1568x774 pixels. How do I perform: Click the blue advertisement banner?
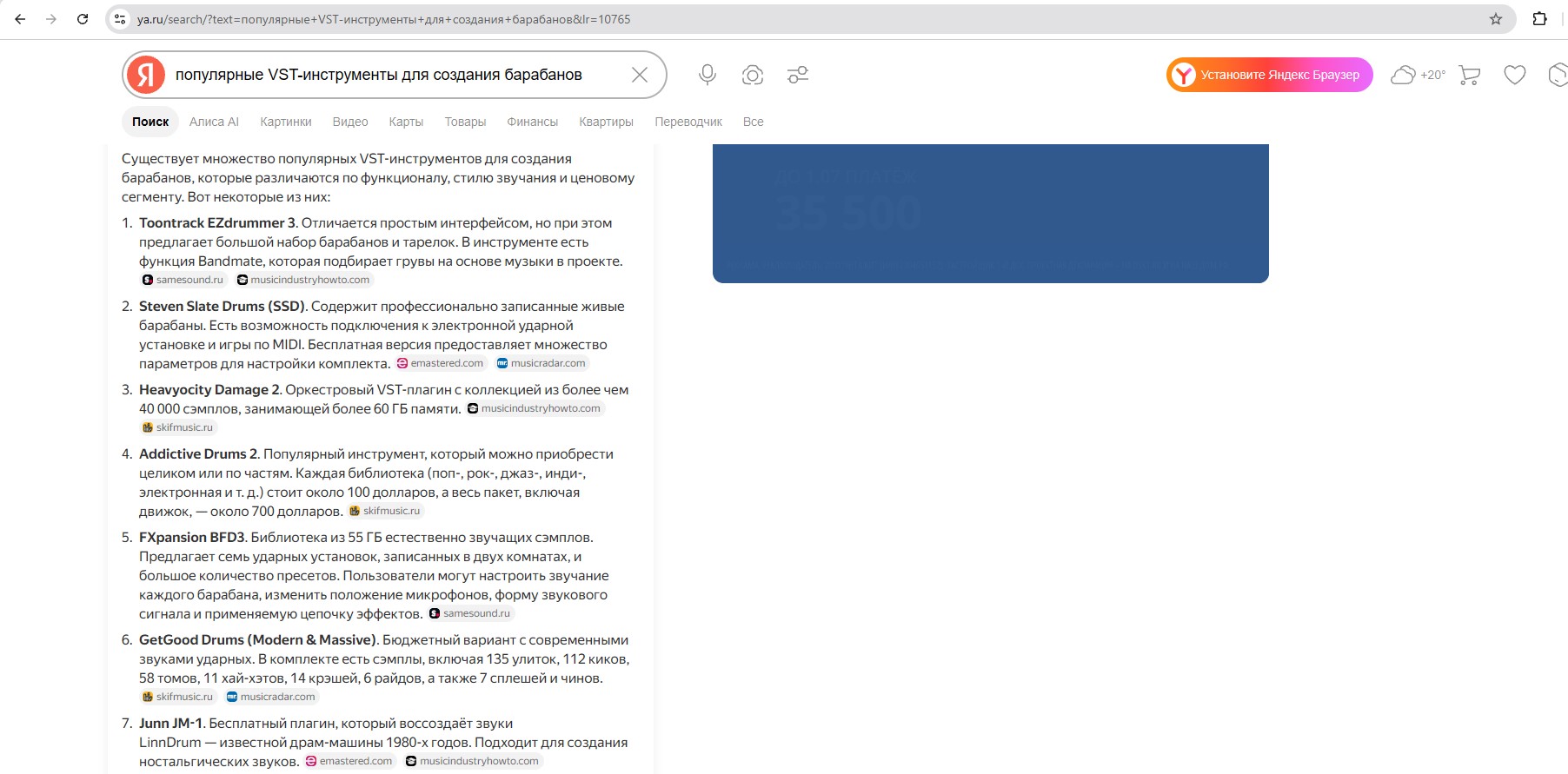991,214
